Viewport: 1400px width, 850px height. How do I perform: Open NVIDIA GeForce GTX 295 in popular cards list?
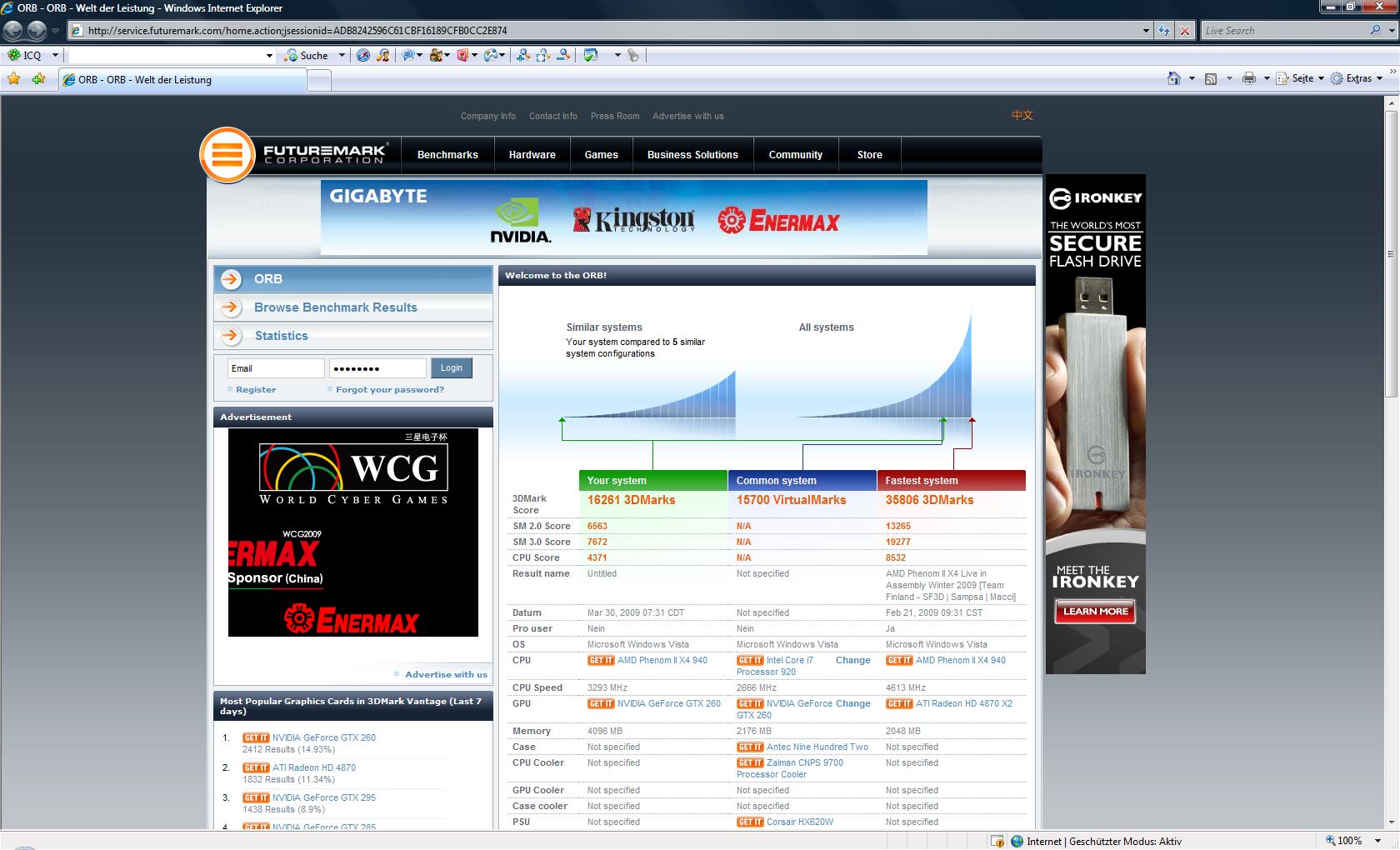pos(324,797)
